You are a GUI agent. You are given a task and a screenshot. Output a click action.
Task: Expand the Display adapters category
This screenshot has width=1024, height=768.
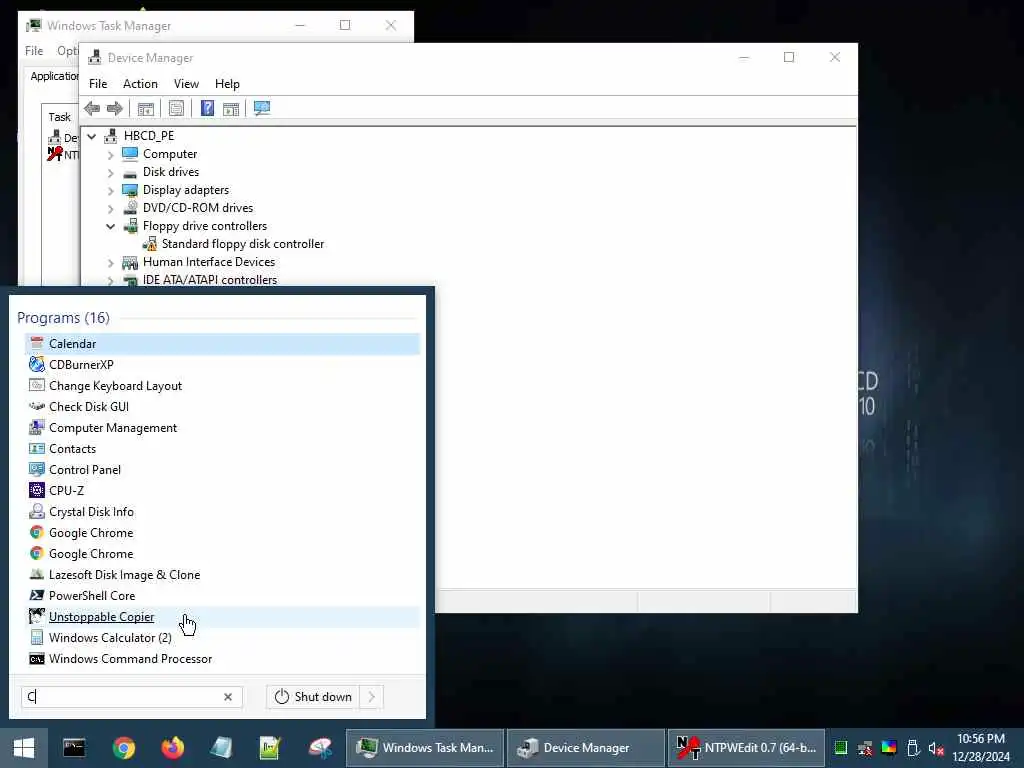point(110,191)
